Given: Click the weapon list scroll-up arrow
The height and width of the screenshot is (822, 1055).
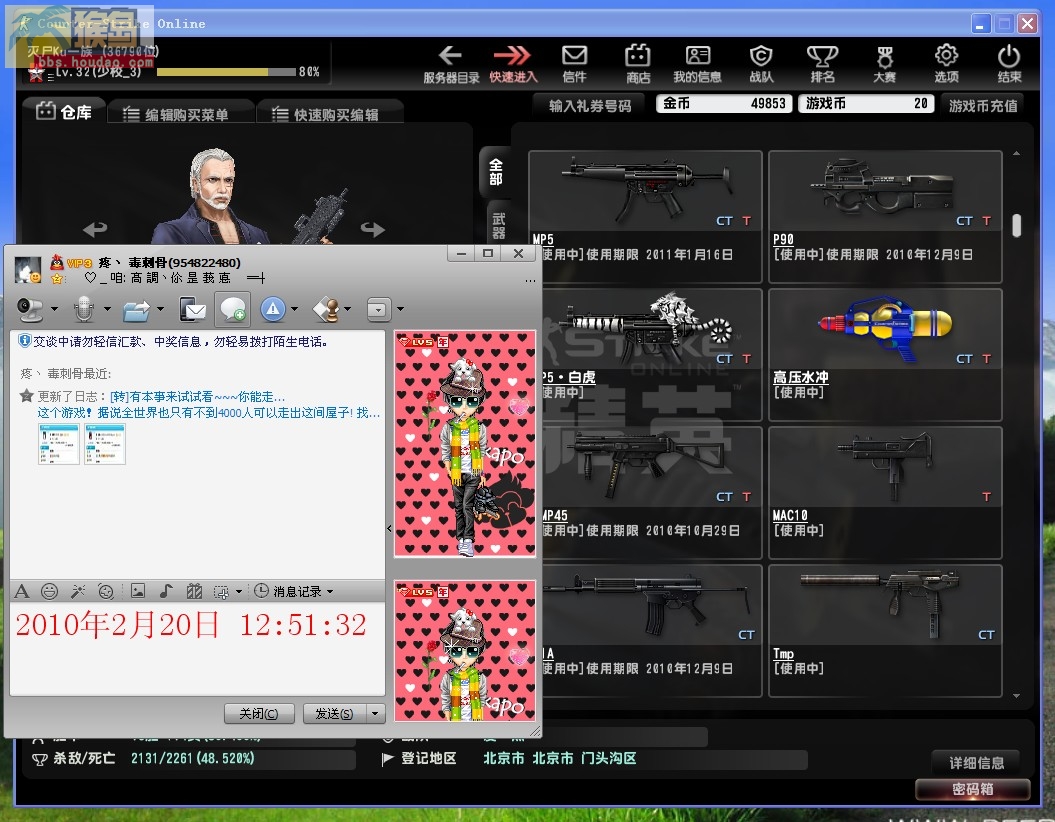Looking at the screenshot, I should pos(1016,154).
